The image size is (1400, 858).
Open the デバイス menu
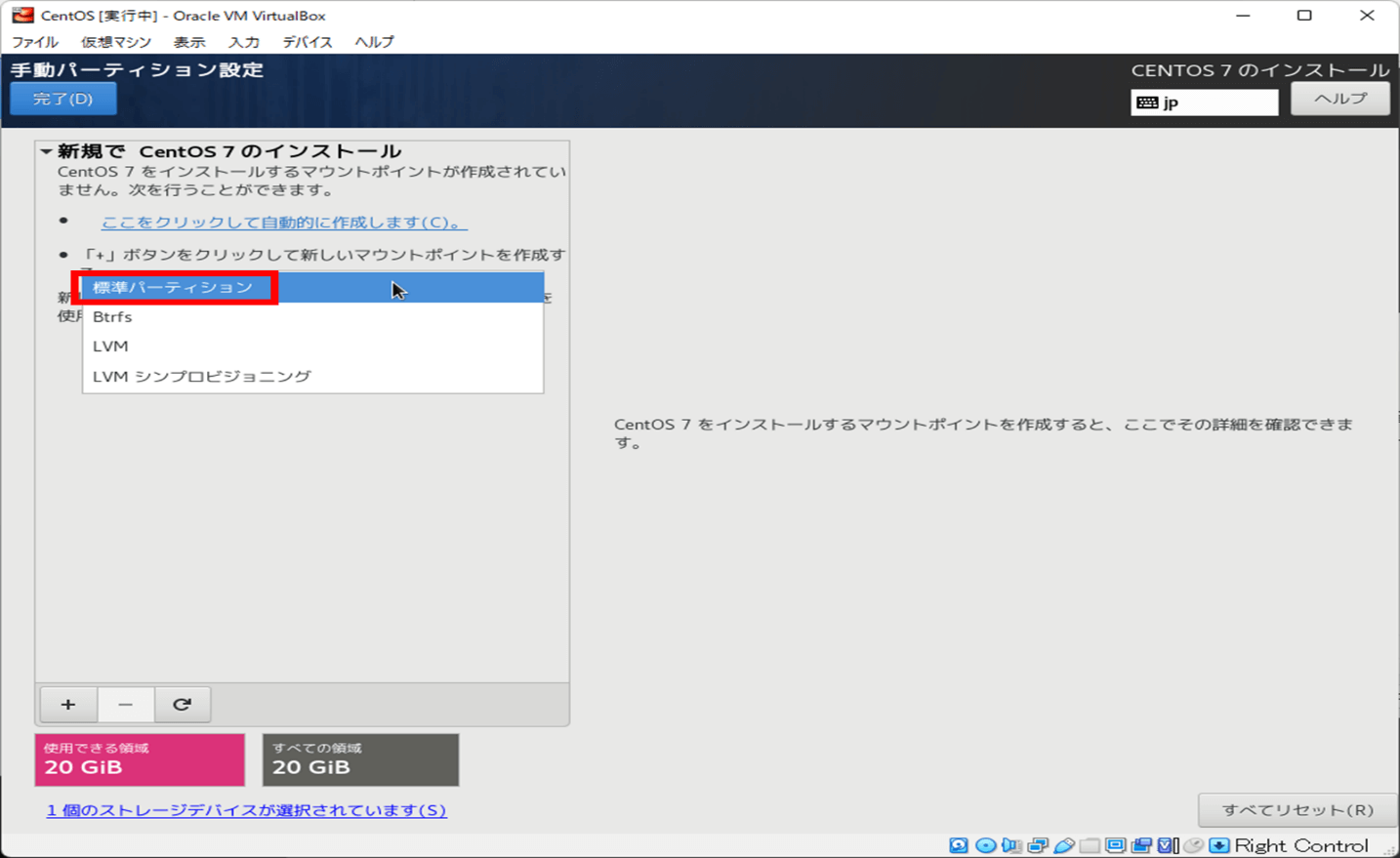[308, 42]
